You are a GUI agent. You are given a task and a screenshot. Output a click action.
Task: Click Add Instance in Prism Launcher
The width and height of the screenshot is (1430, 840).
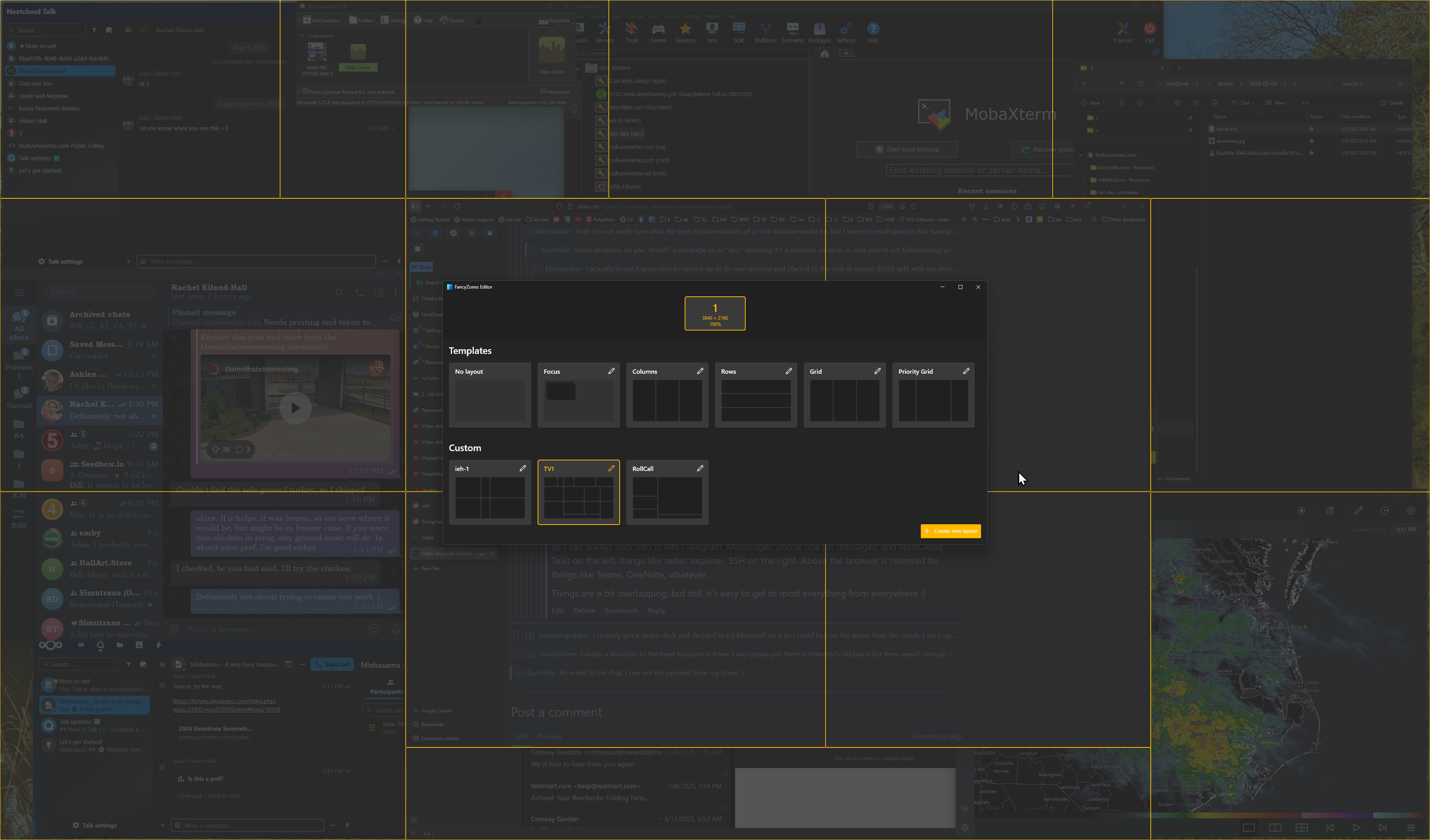pos(321,21)
